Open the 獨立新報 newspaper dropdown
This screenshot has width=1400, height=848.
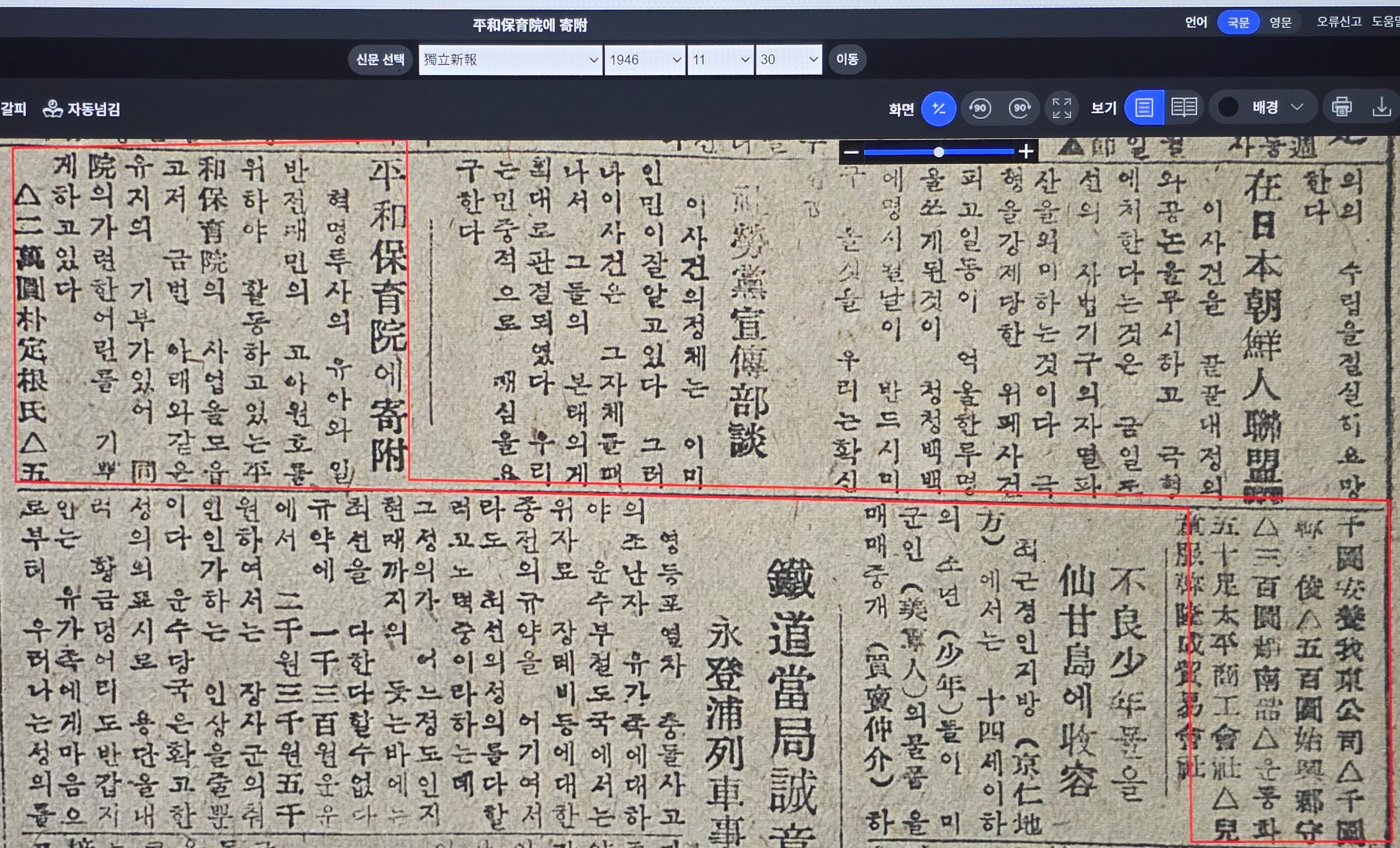tap(510, 59)
